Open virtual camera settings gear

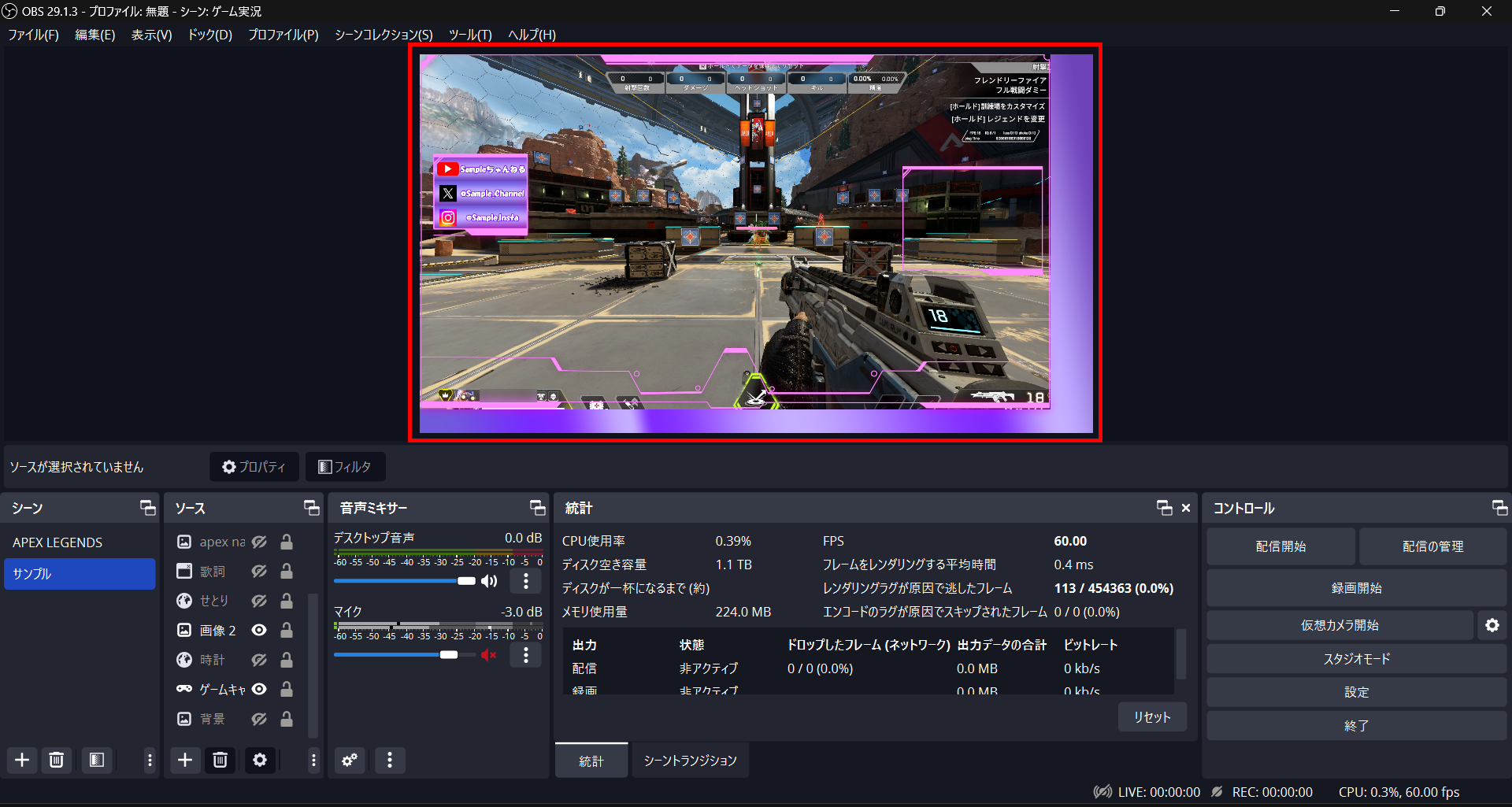(x=1492, y=625)
